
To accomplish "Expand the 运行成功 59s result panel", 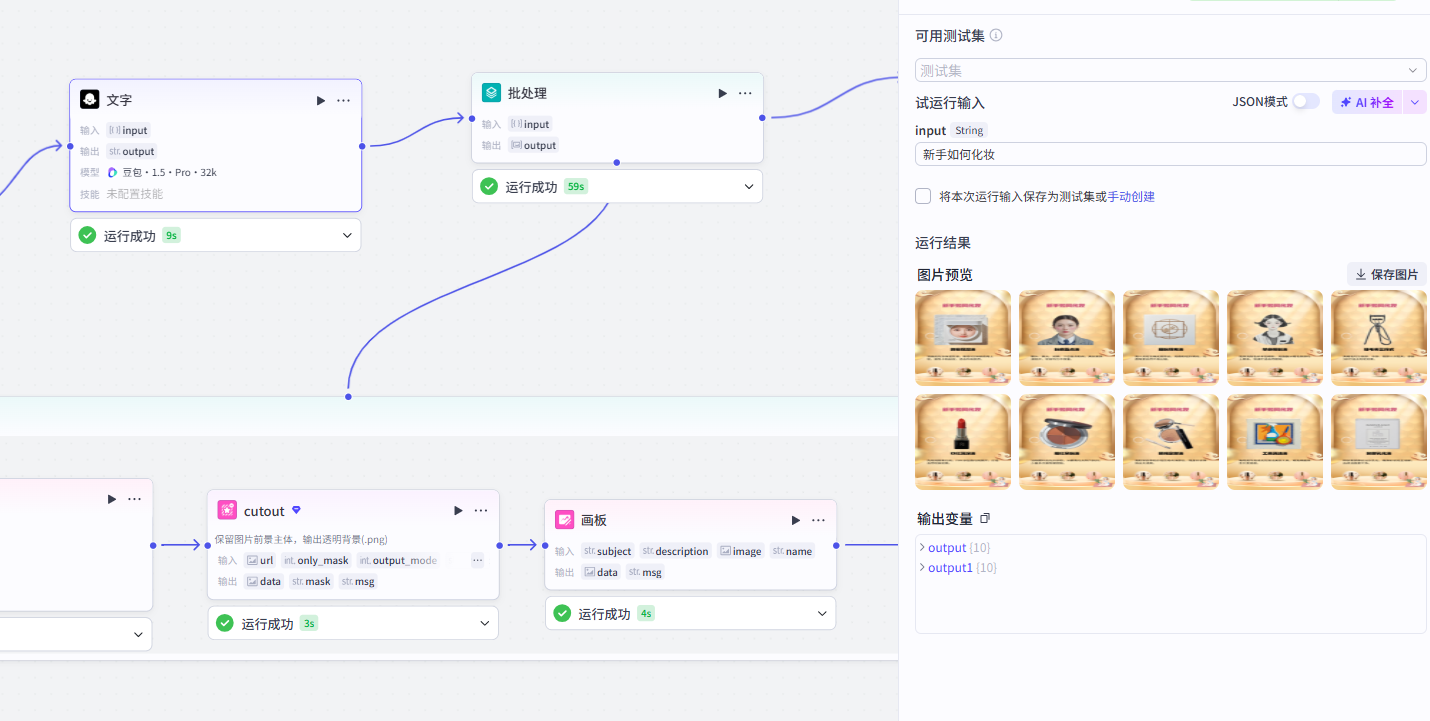I will click(x=748, y=186).
